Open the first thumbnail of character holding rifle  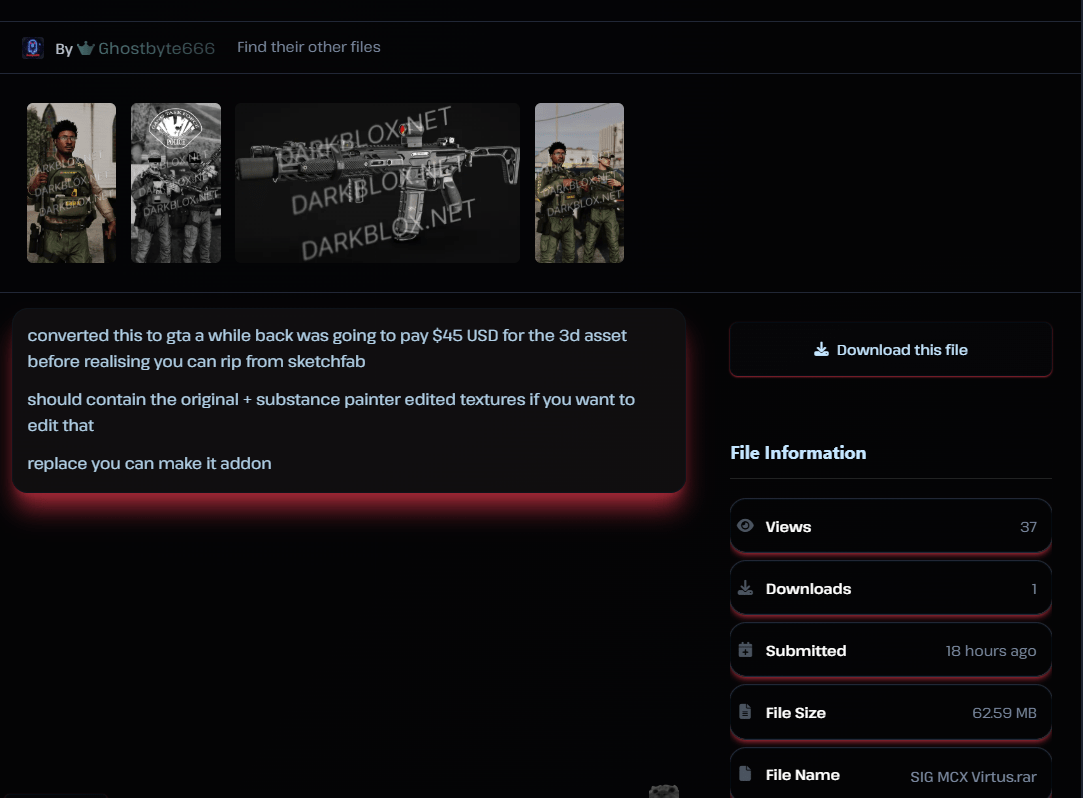tap(71, 183)
